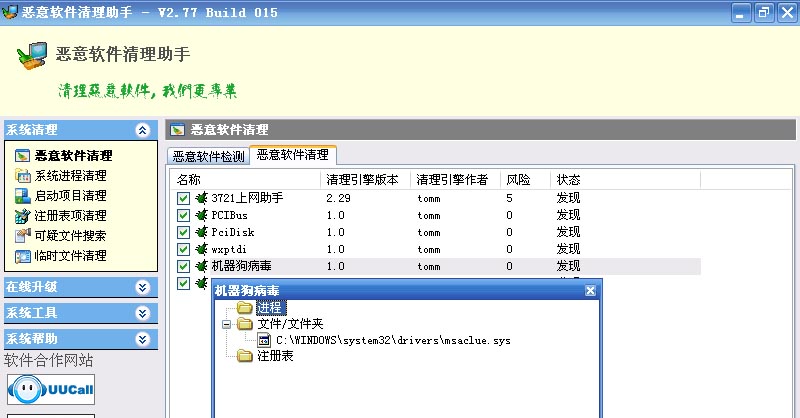Click the bug icon beside PciDisk
Image resolution: width=800 pixels, height=418 pixels.
coord(202,232)
